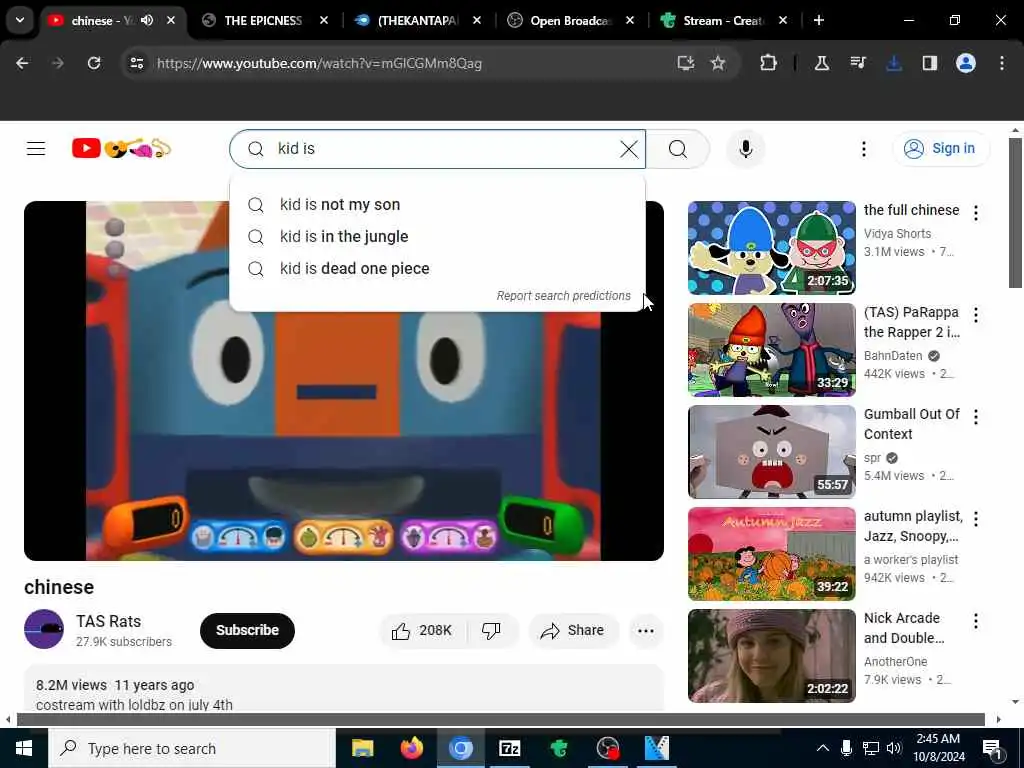Choose suggestion kid is dead one piece

click(x=438, y=268)
